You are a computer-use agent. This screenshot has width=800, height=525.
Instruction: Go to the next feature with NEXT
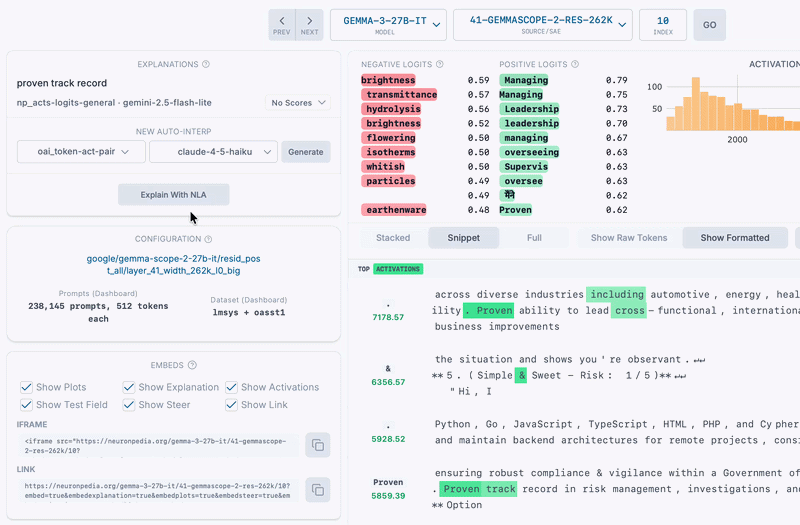[309, 24]
